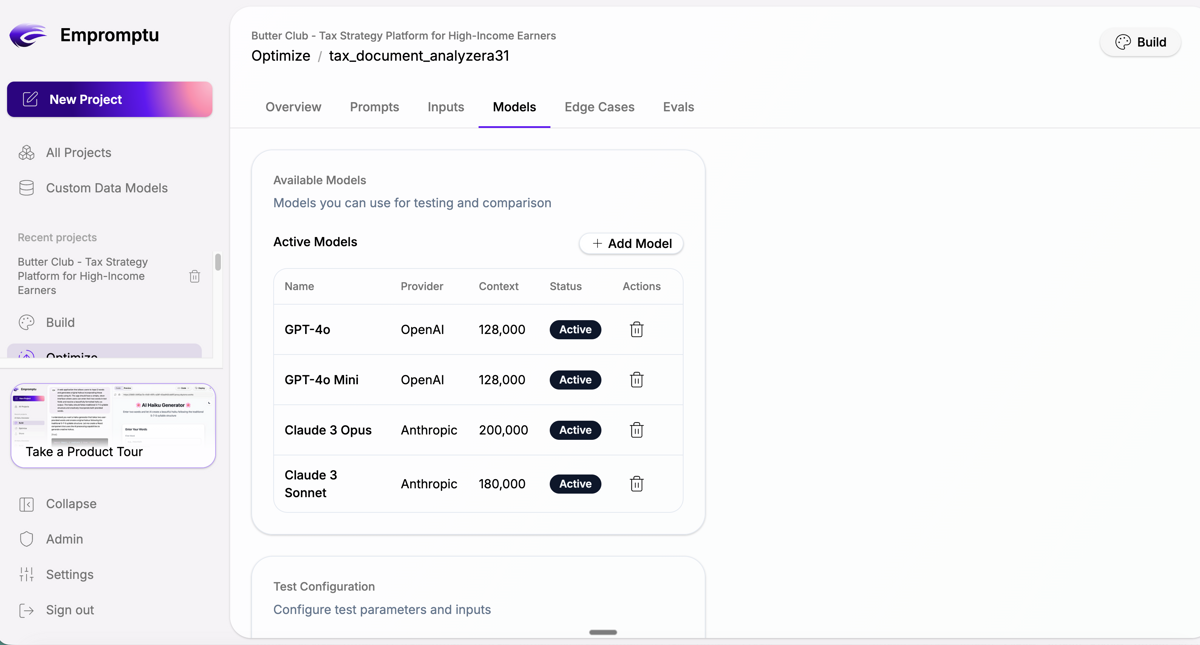Delete the GPT-4o model row
Screen dimensions: 1200x645
tap(636, 330)
